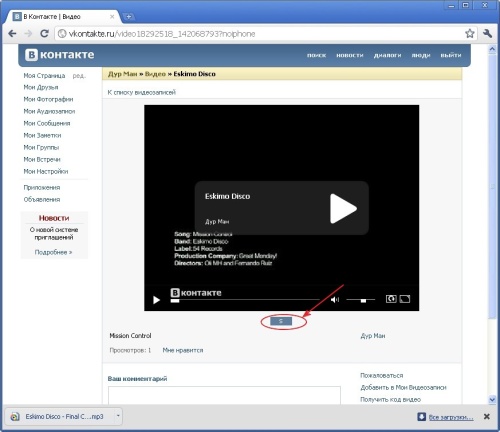The width and height of the screenshot is (500, 432).
Task: Click Добавить в Мои Видеозаписи
Action: (x=403, y=387)
